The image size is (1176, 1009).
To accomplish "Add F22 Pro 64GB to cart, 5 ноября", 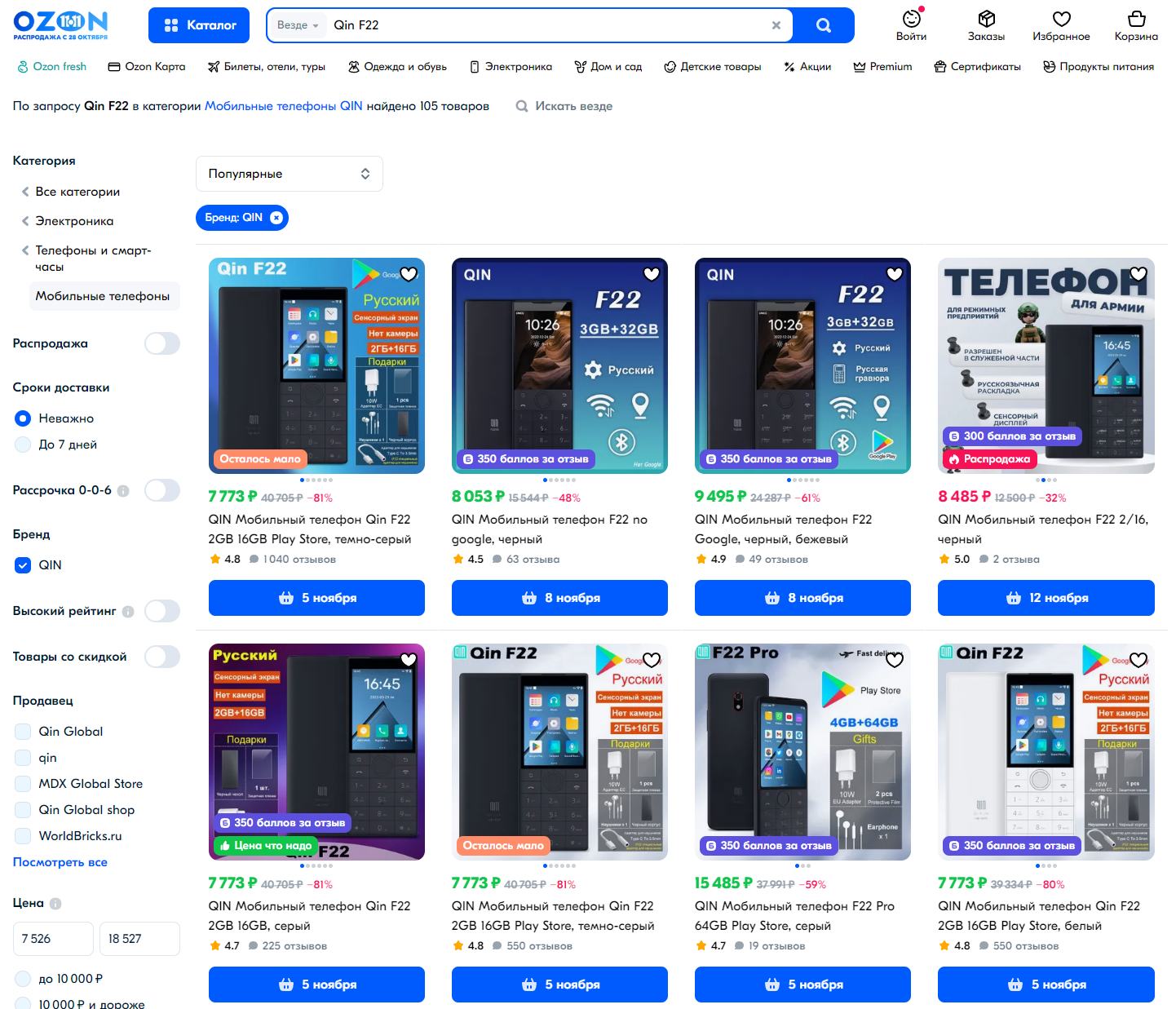I will [x=802, y=985].
